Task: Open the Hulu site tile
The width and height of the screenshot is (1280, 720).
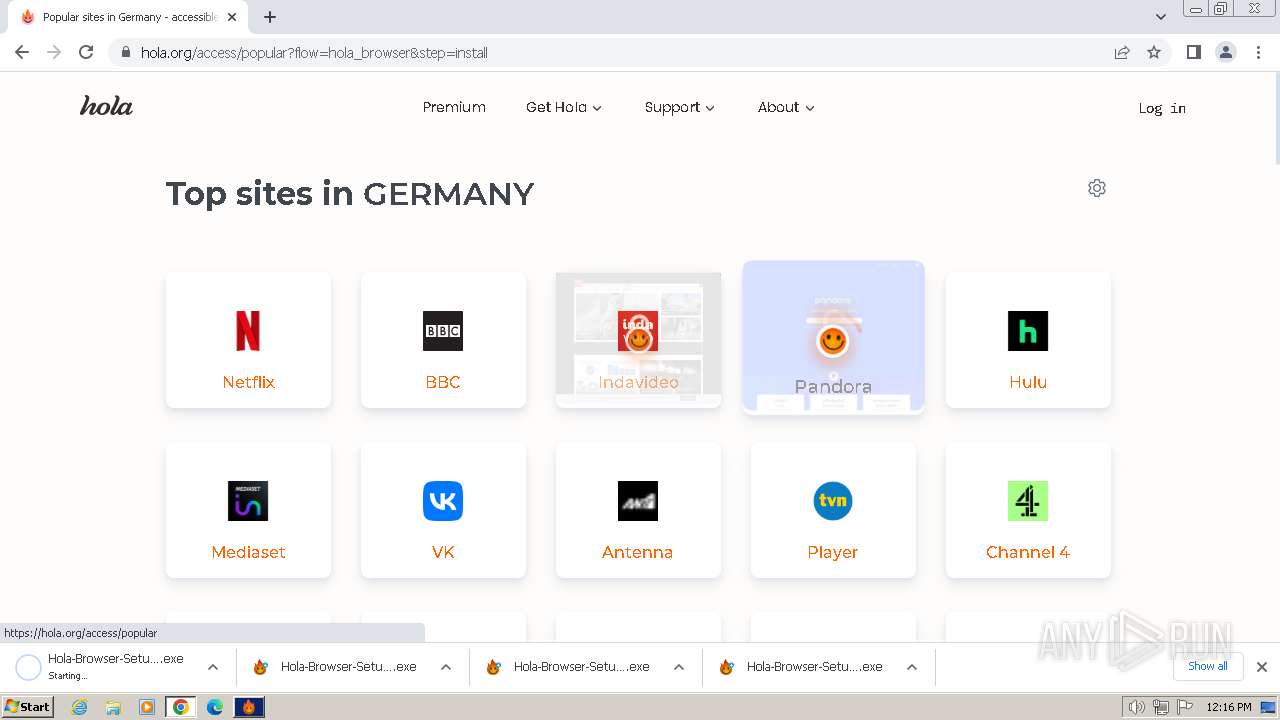Action: click(x=1028, y=340)
